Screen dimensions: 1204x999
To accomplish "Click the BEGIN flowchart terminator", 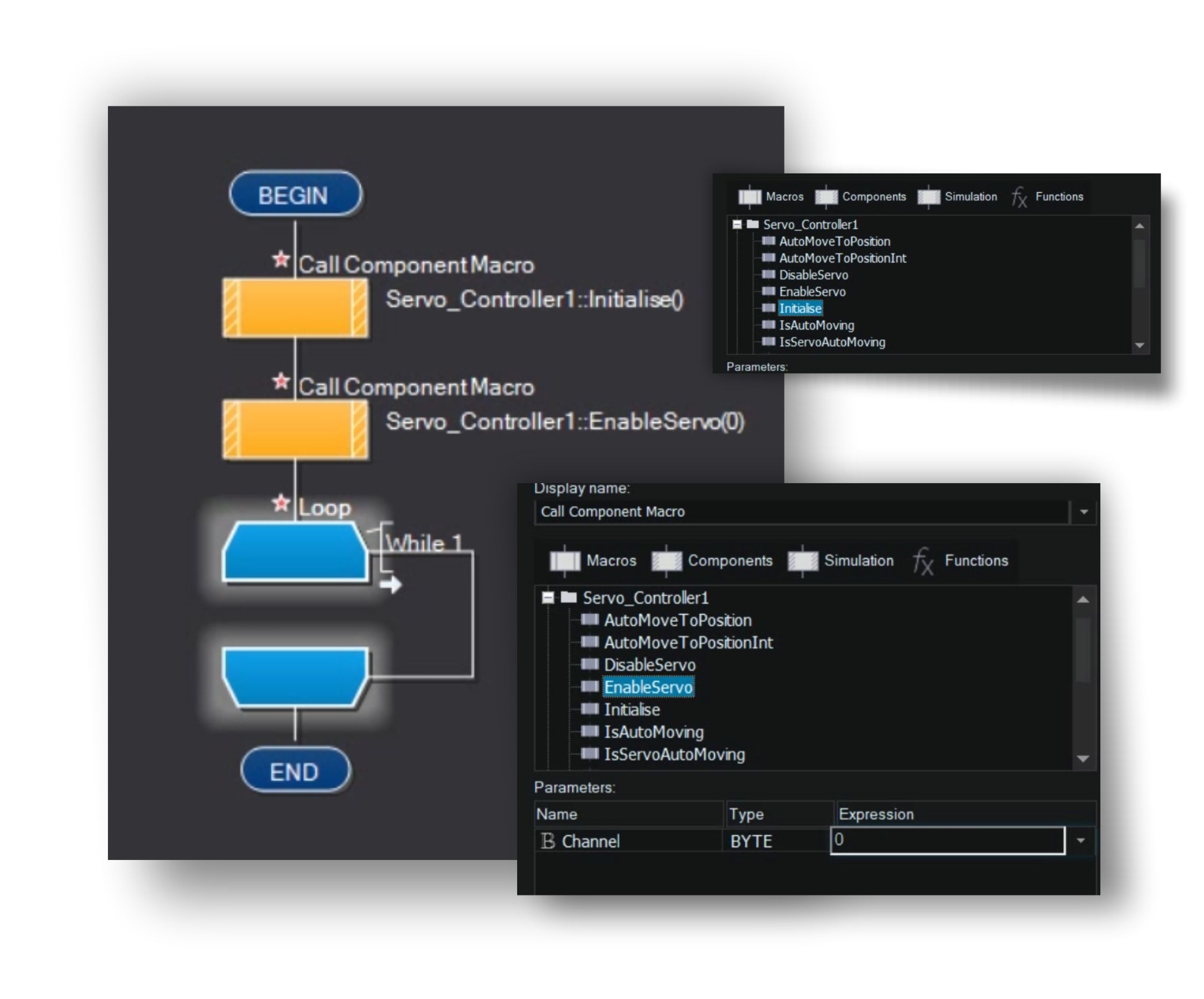I will click(x=295, y=195).
